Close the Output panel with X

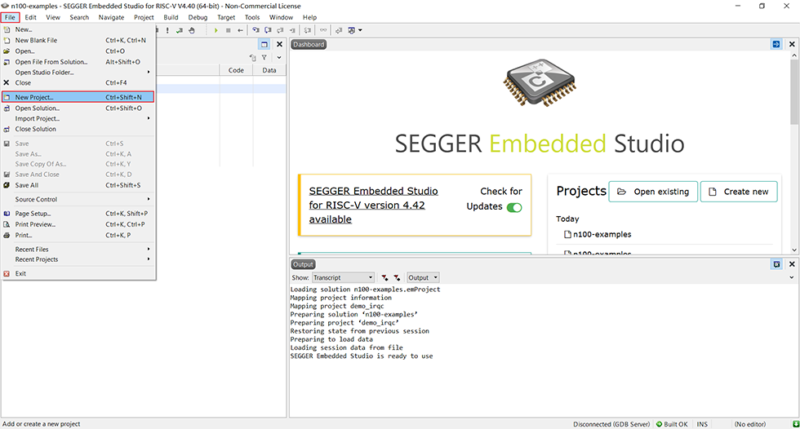coord(791,264)
